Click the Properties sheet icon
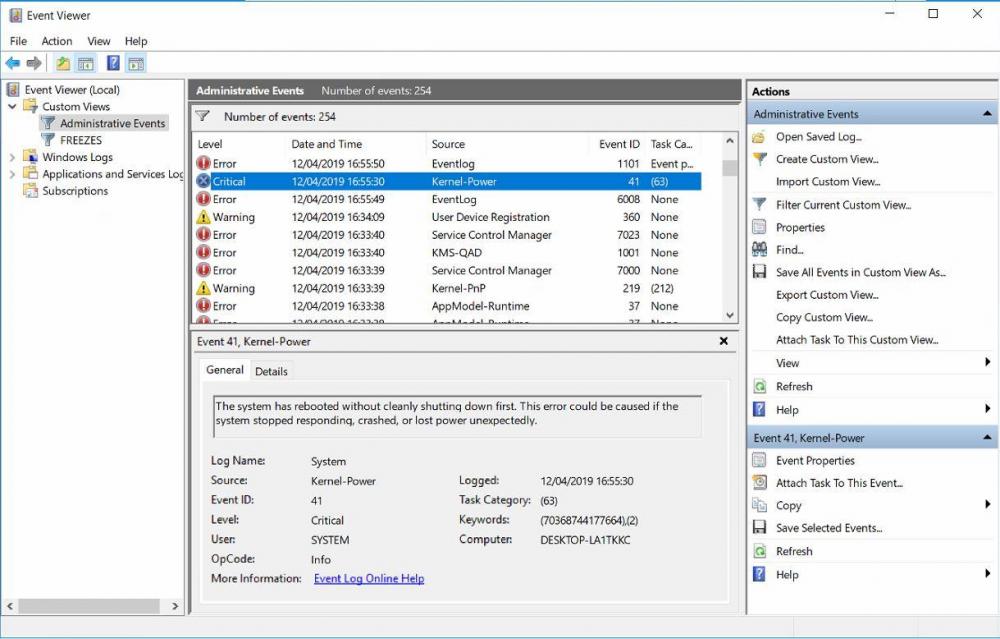The image size is (1000, 639). [x=759, y=227]
